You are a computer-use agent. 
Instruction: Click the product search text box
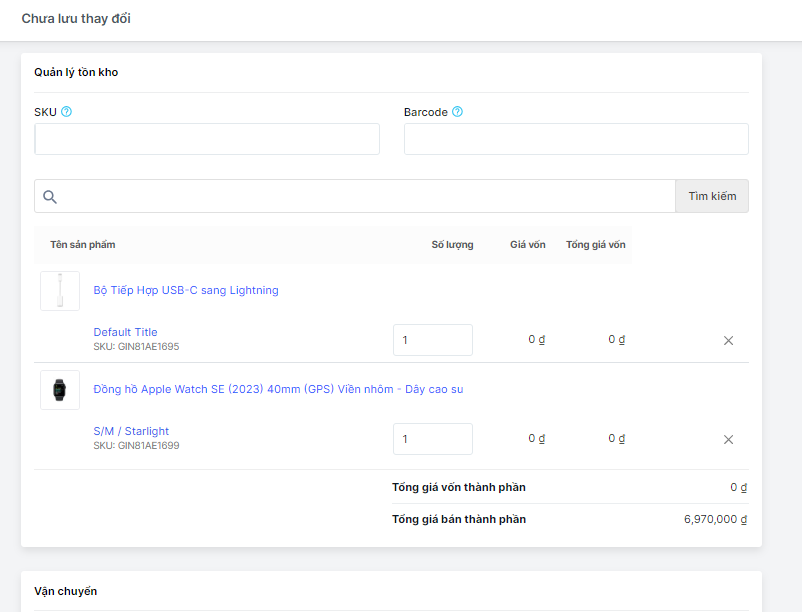355,196
